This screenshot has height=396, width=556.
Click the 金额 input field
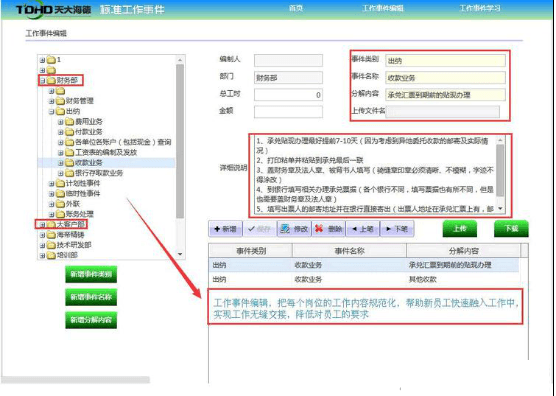(288, 112)
